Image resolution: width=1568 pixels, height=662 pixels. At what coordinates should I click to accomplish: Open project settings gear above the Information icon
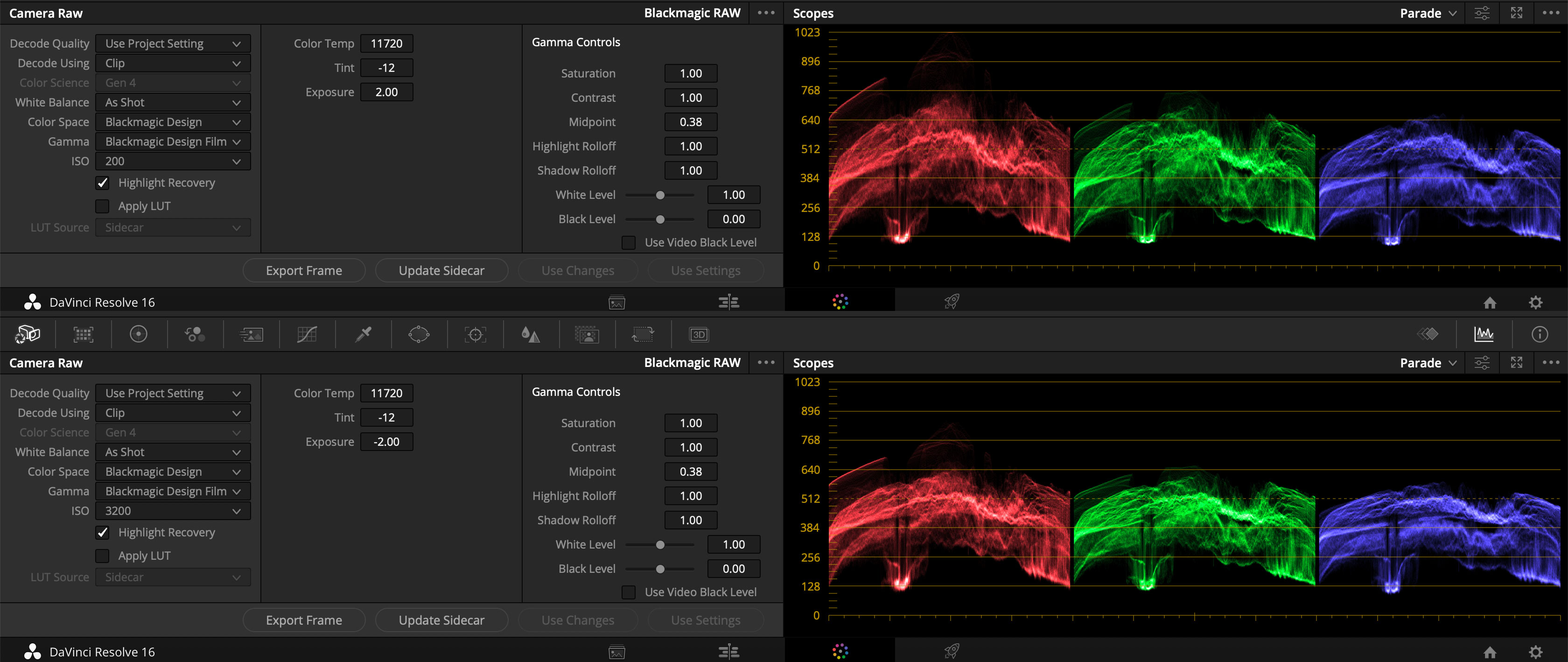pyautogui.click(x=1536, y=303)
